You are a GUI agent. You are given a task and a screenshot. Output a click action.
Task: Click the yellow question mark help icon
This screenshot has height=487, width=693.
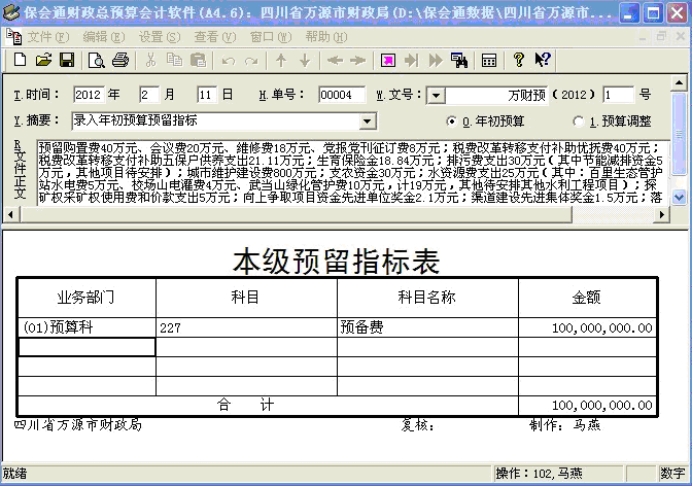click(x=519, y=60)
